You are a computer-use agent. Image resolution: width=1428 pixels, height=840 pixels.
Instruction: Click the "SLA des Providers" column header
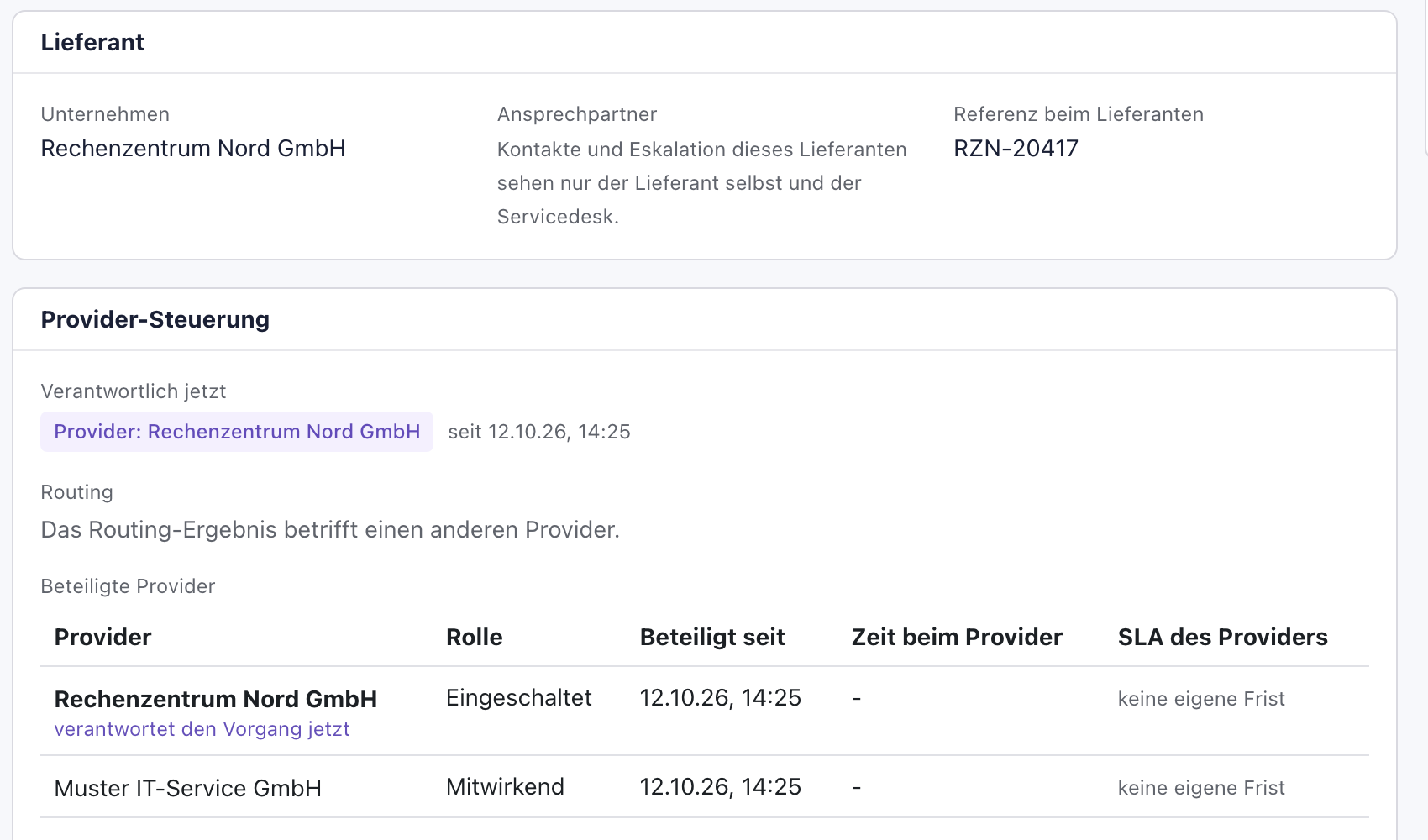coord(1223,638)
